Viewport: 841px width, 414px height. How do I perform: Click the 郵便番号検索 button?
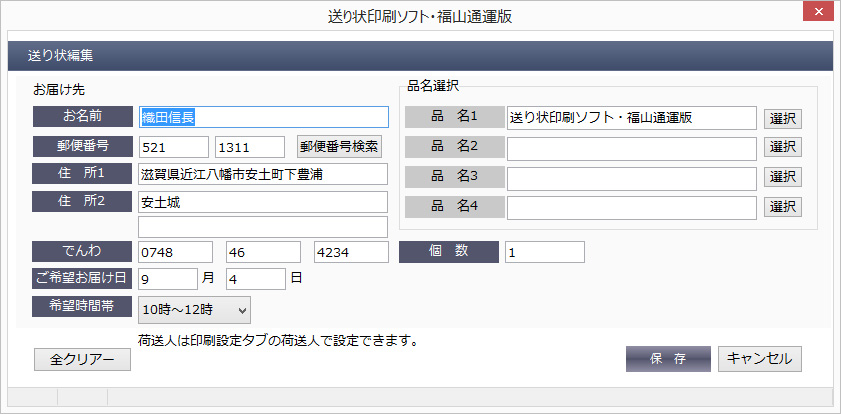340,146
